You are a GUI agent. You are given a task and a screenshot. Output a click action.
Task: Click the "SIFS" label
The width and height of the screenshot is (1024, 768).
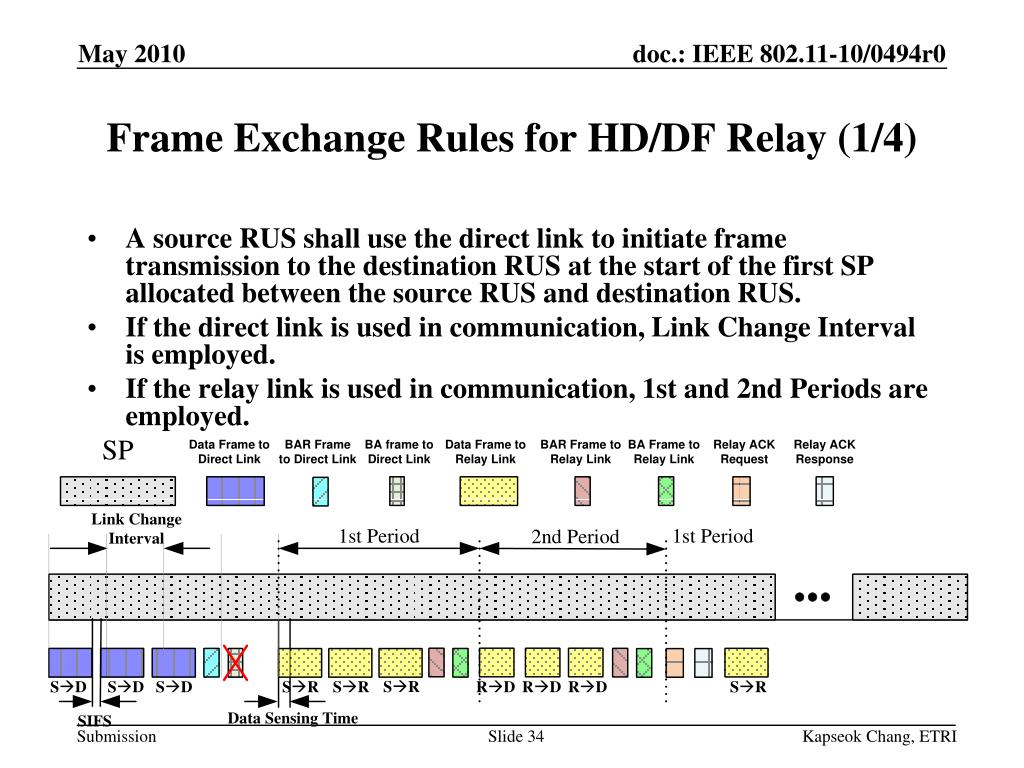tap(94, 720)
